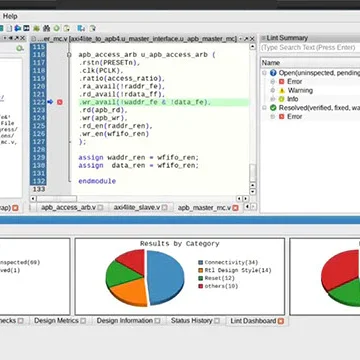Image resolution: width=360 pixels, height=360 pixels.
Task: Collapse the Resolved(verified, fixed) tree node
Action: 264,108
